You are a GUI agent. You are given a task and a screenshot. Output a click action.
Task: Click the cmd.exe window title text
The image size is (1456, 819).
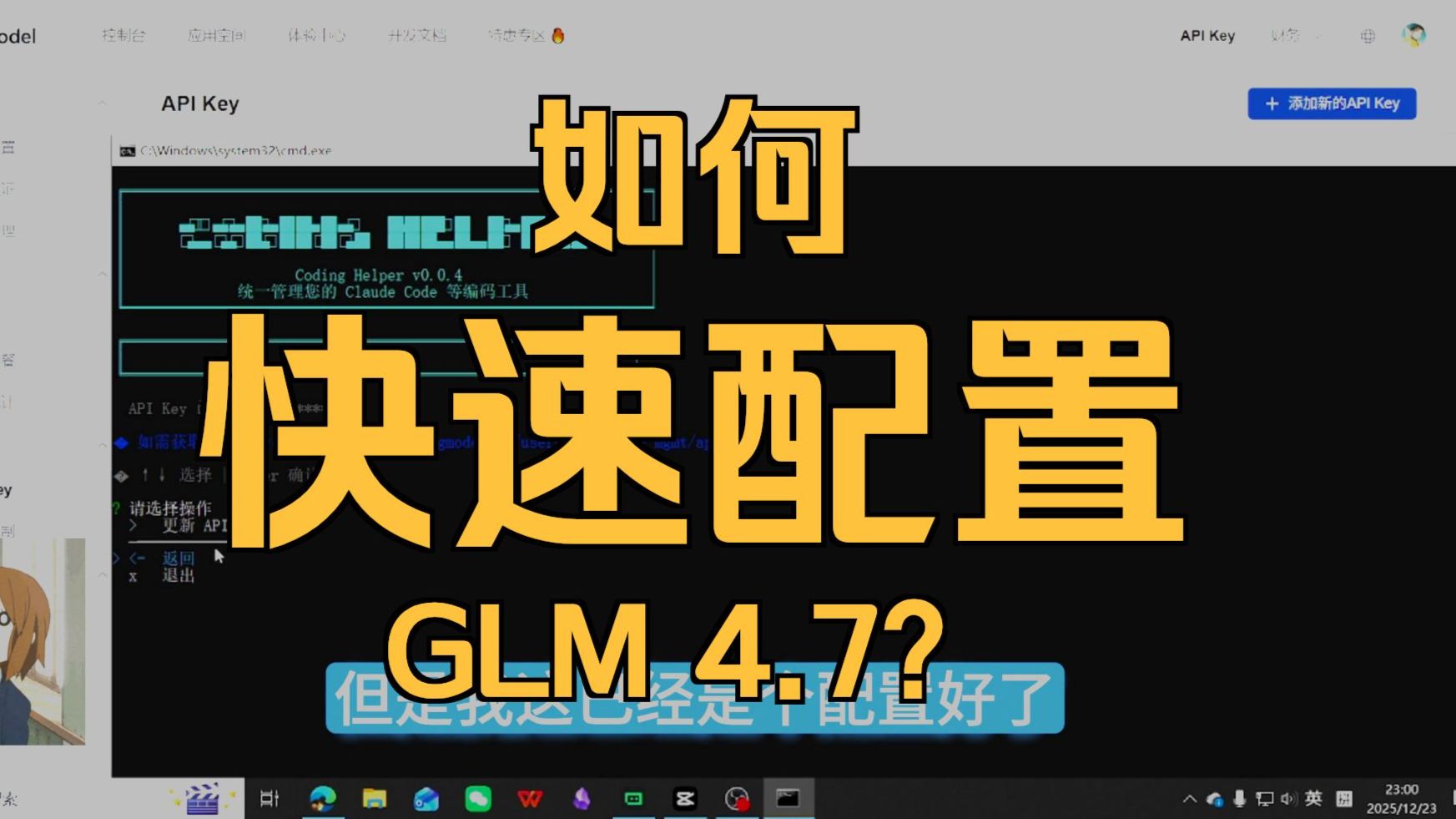[x=235, y=151]
